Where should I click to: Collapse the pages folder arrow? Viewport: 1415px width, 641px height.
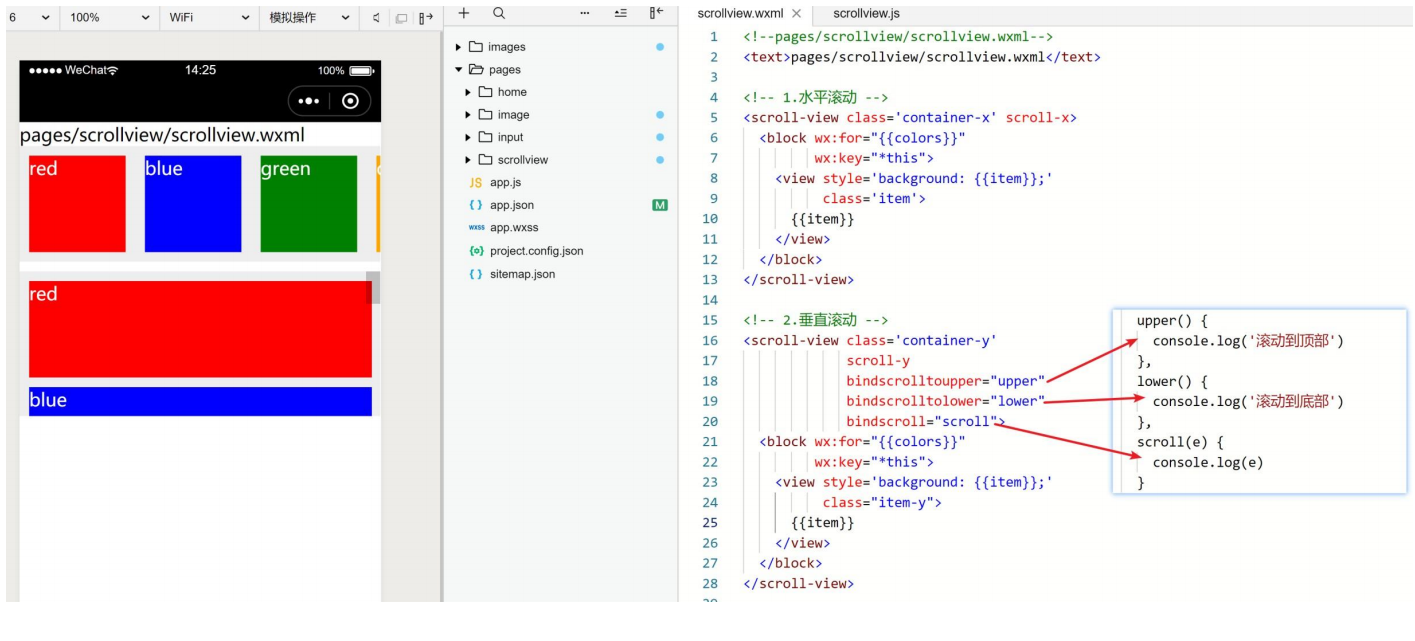[x=459, y=70]
